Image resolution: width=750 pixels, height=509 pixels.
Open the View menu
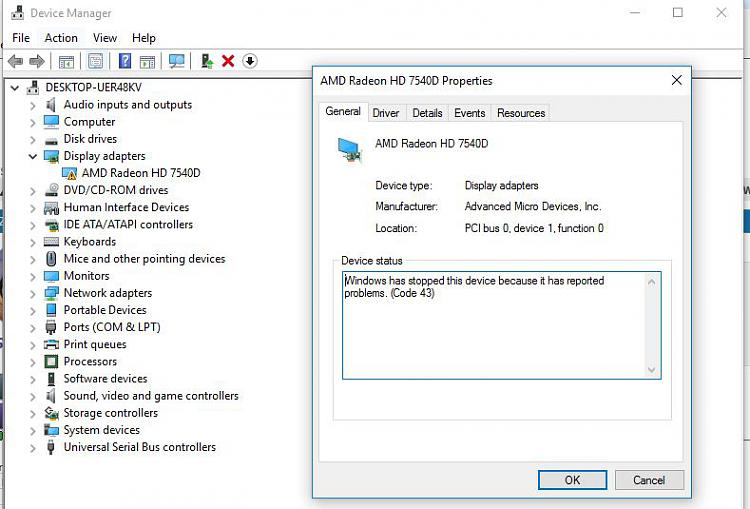tap(105, 38)
